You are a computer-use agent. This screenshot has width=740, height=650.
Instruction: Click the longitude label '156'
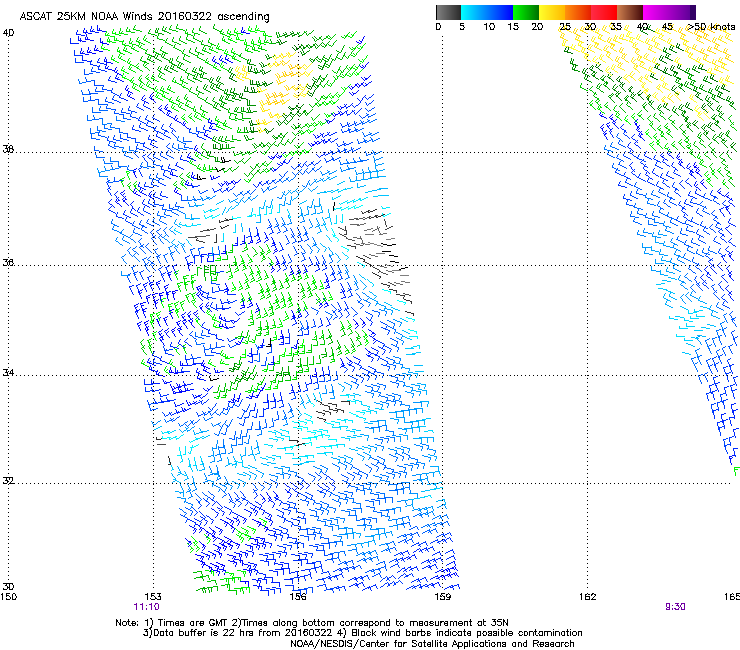click(x=298, y=597)
